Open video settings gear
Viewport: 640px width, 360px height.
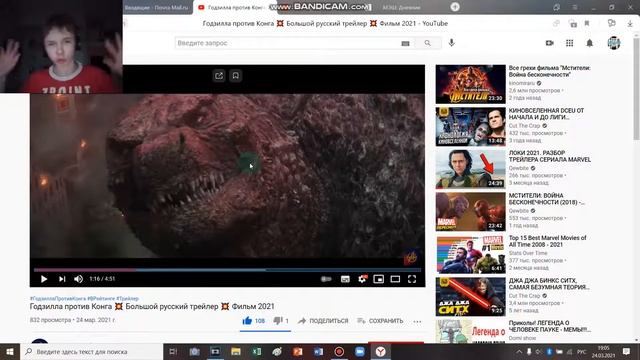[x=362, y=279]
